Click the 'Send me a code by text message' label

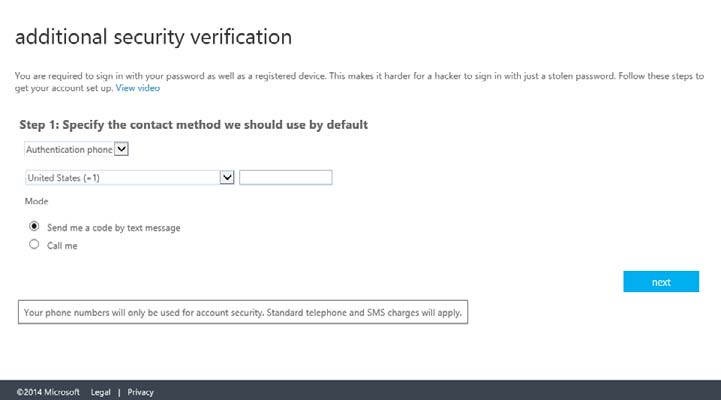(x=113, y=228)
